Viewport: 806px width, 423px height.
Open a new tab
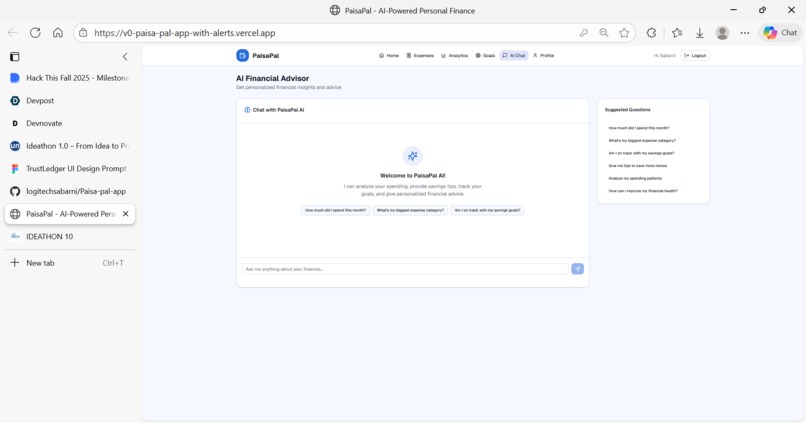point(70,263)
